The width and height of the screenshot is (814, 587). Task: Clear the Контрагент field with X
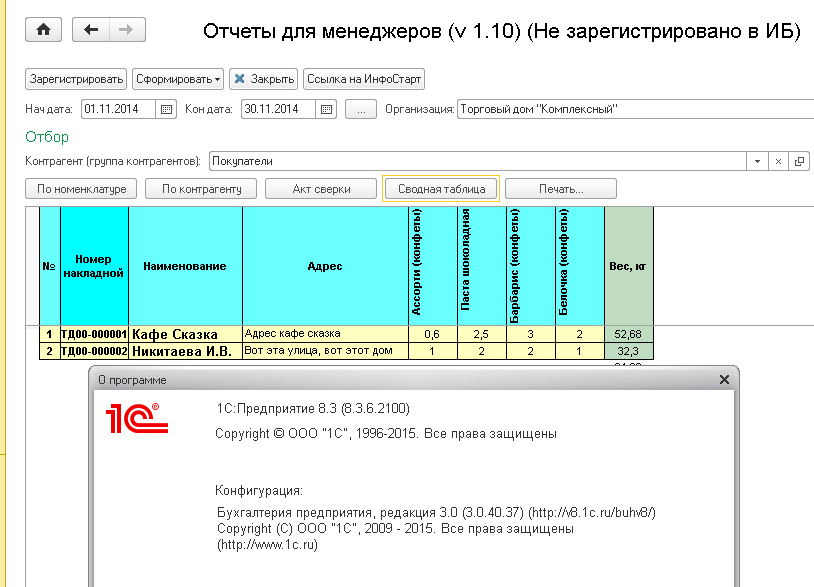click(x=778, y=161)
